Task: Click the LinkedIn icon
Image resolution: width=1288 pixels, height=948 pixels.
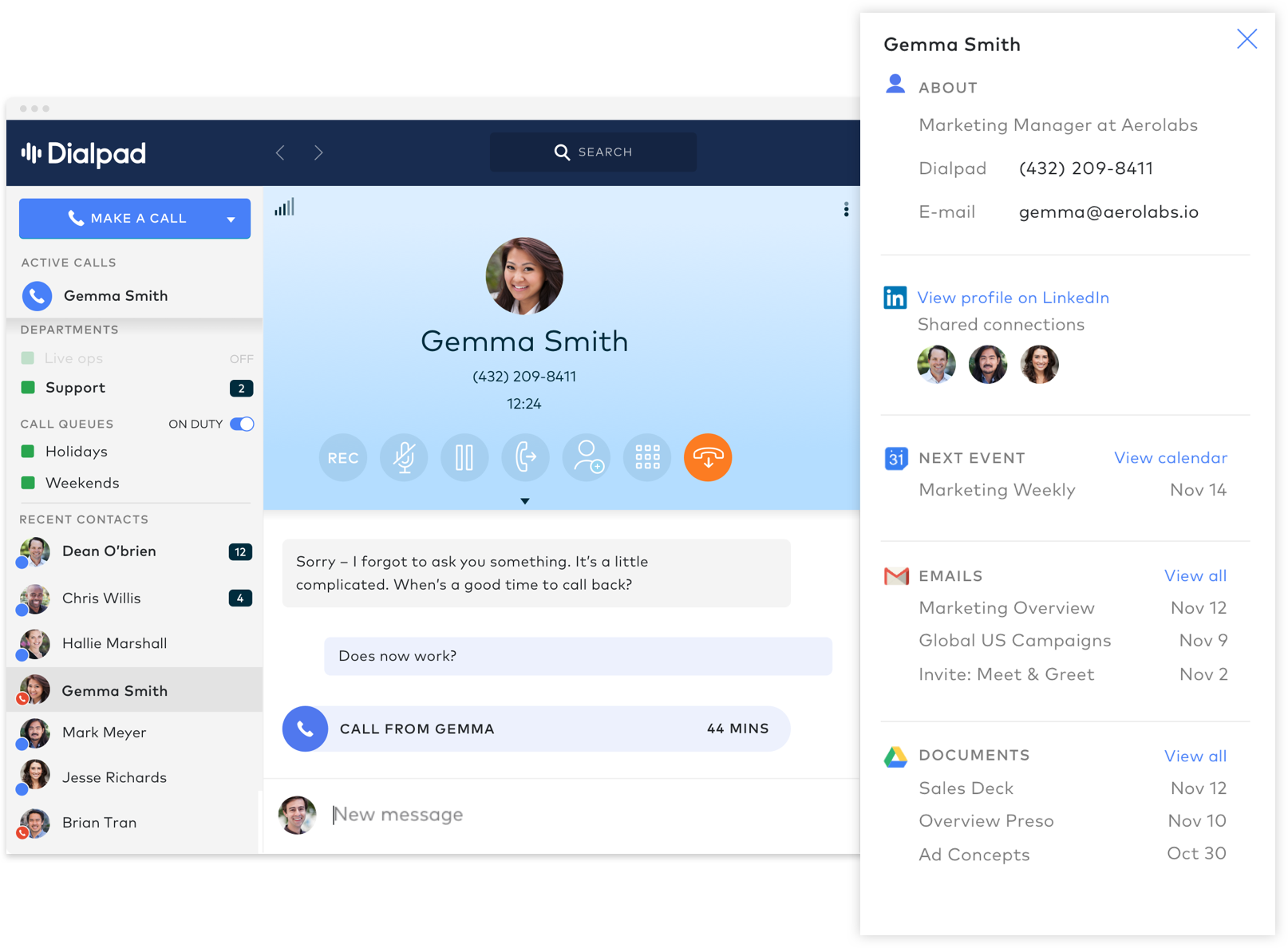Action: (x=895, y=298)
